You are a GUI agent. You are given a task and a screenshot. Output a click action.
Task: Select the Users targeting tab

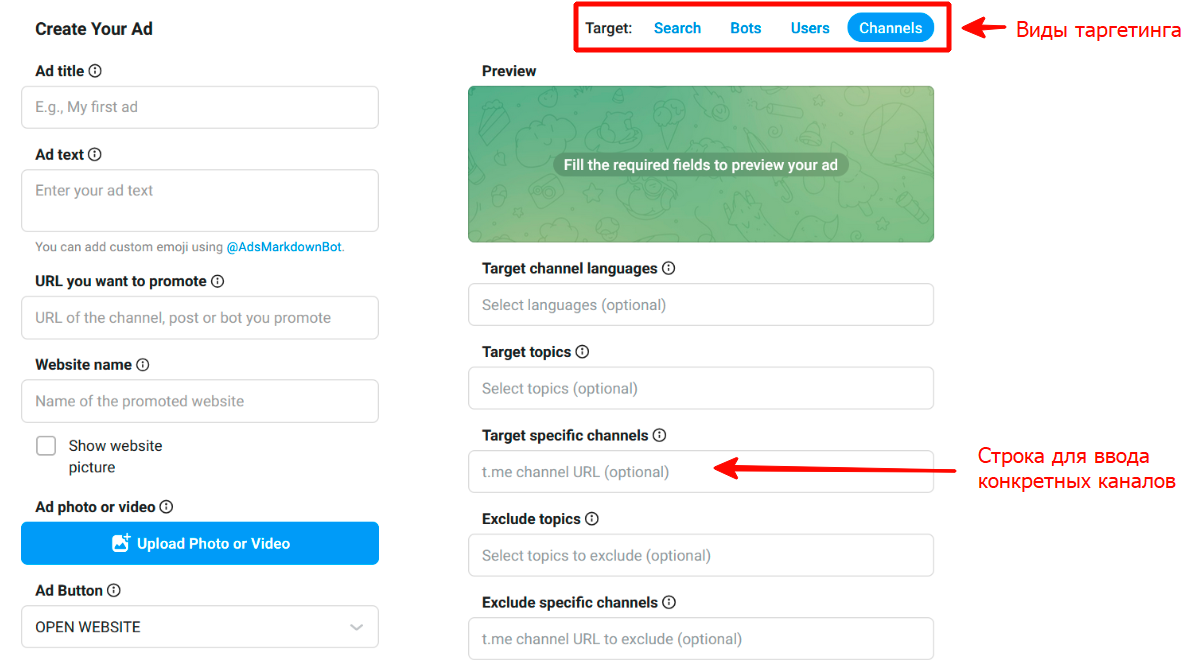810,27
